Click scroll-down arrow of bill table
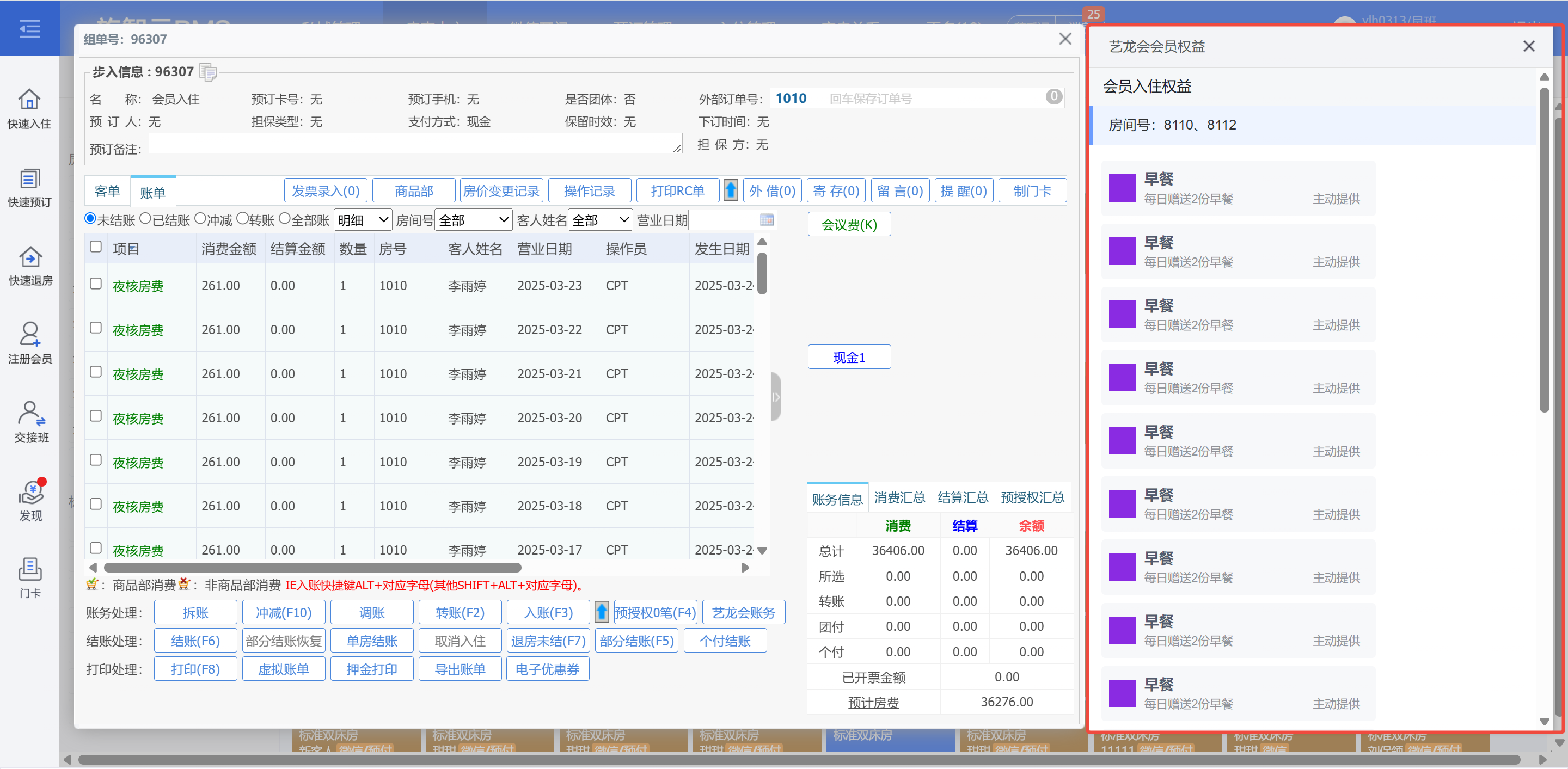1568x769 pixels. [762, 550]
